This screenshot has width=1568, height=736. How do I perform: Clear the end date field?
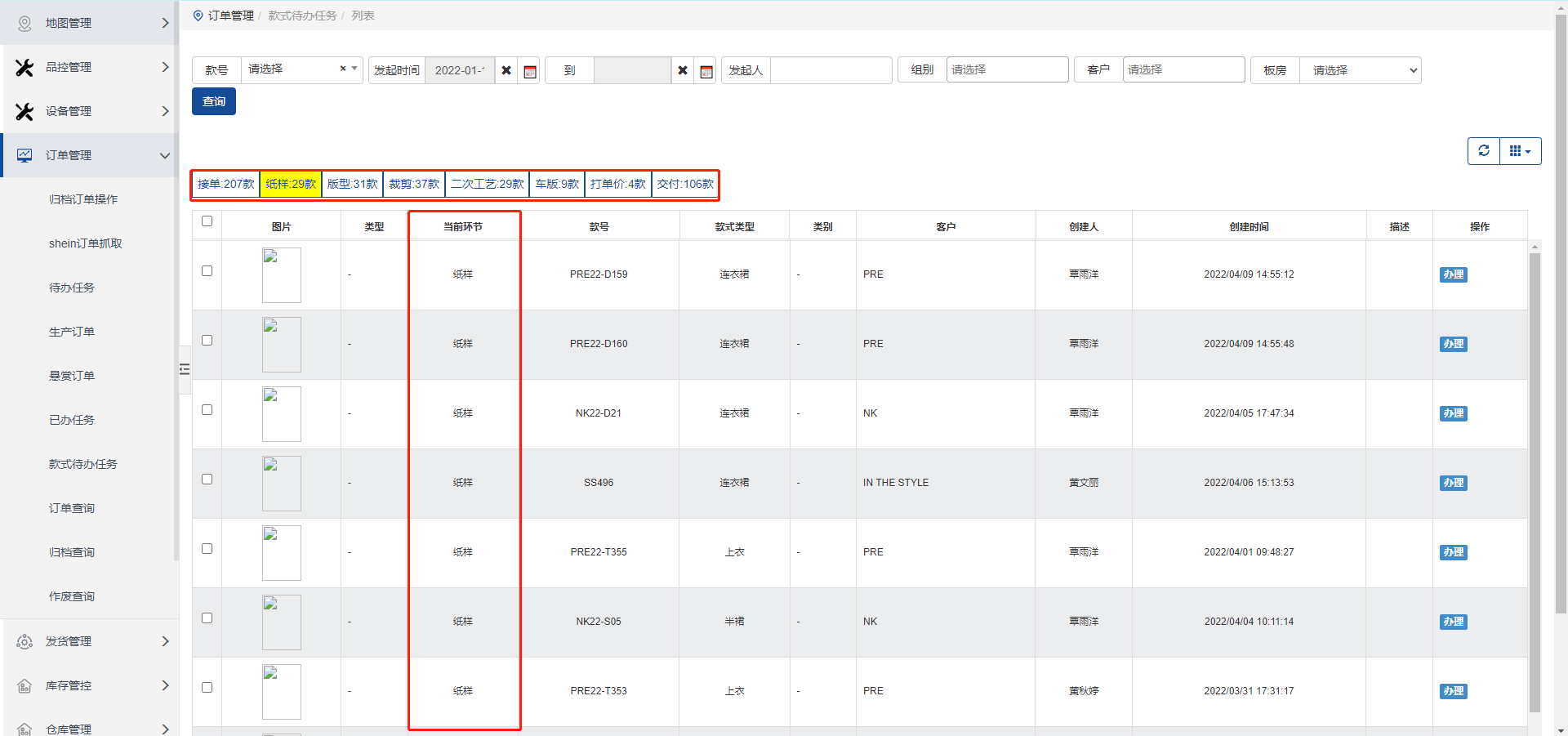(x=683, y=71)
